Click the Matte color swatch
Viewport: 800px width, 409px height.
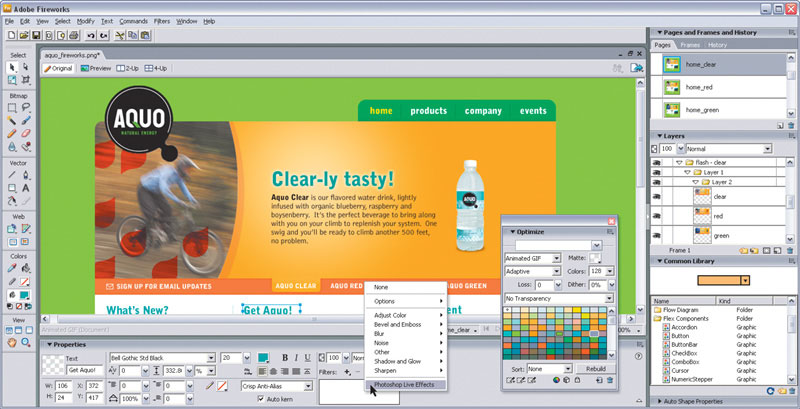595,259
